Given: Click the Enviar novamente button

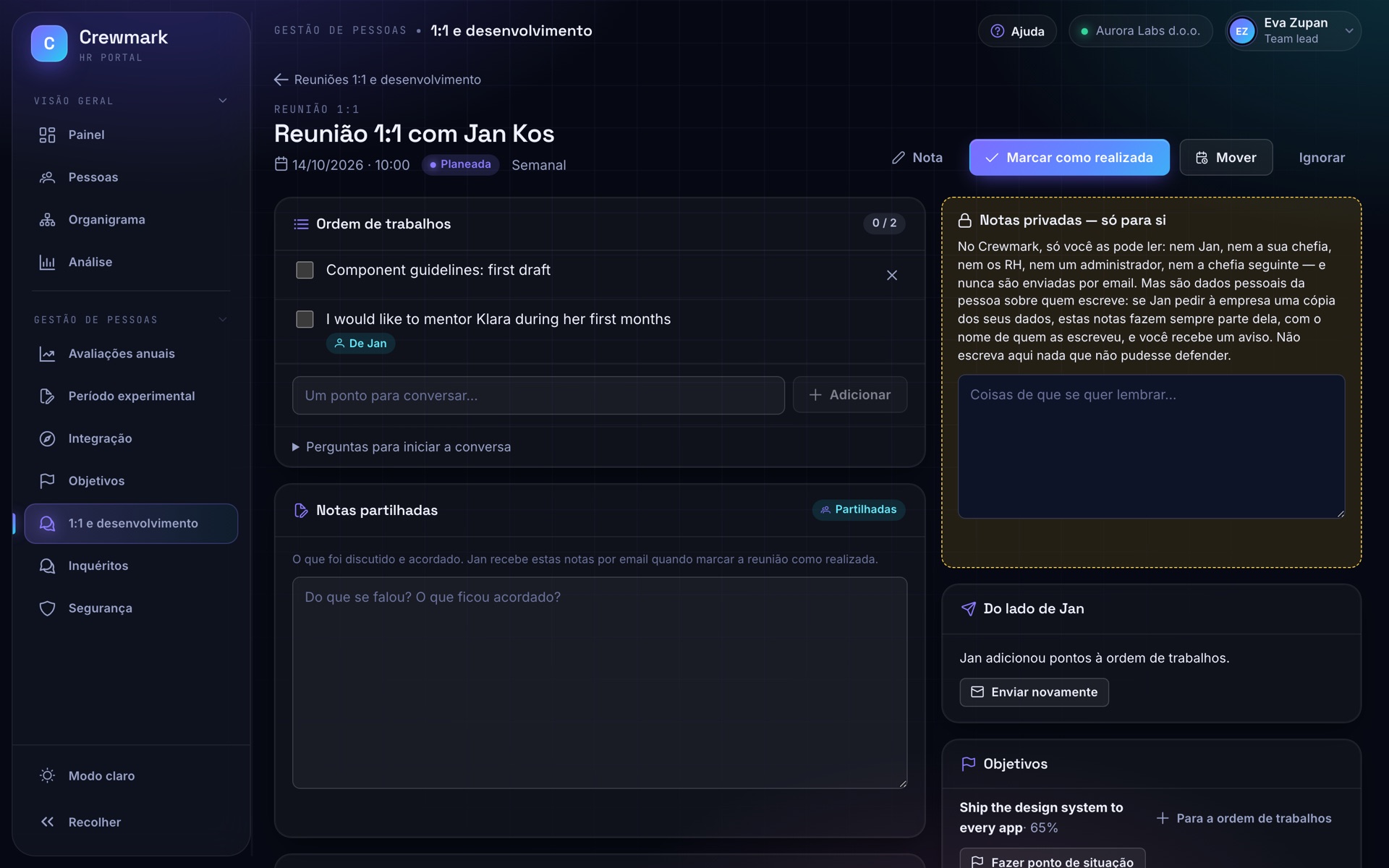Looking at the screenshot, I should pos(1034,692).
